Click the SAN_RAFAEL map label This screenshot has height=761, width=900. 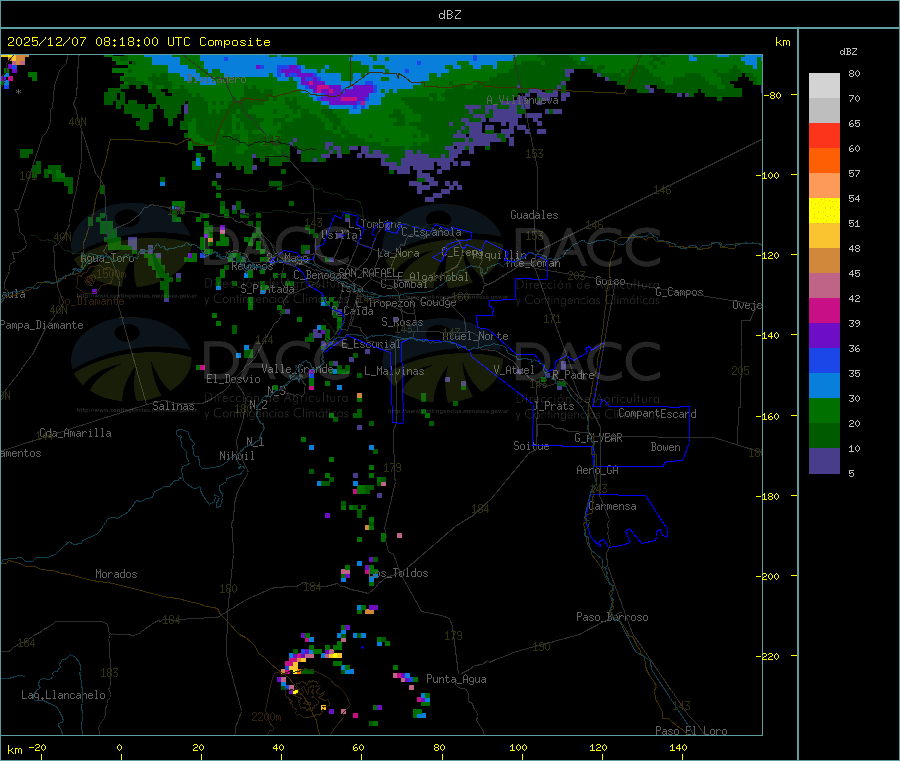(367, 272)
